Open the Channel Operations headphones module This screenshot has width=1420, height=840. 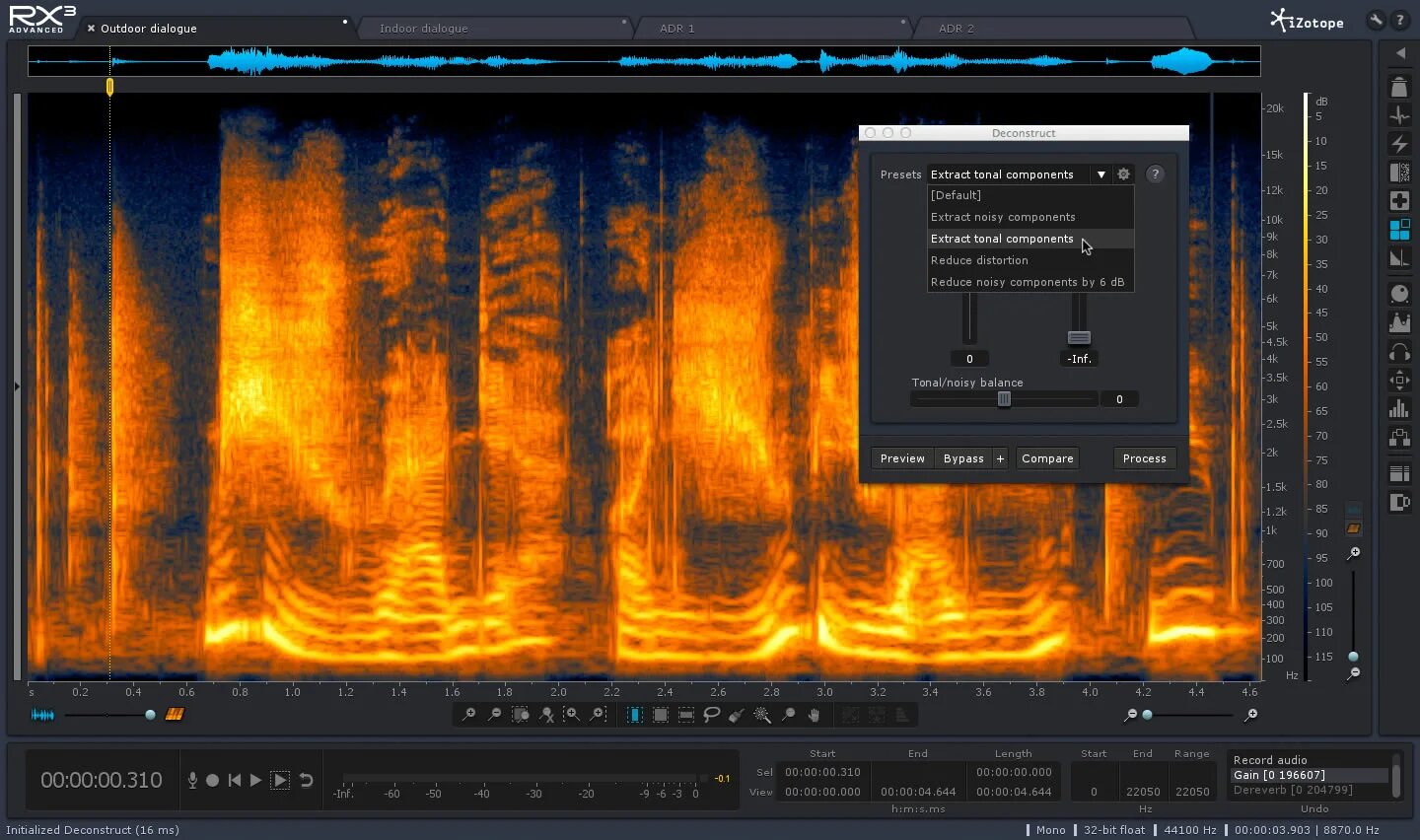pos(1399,352)
